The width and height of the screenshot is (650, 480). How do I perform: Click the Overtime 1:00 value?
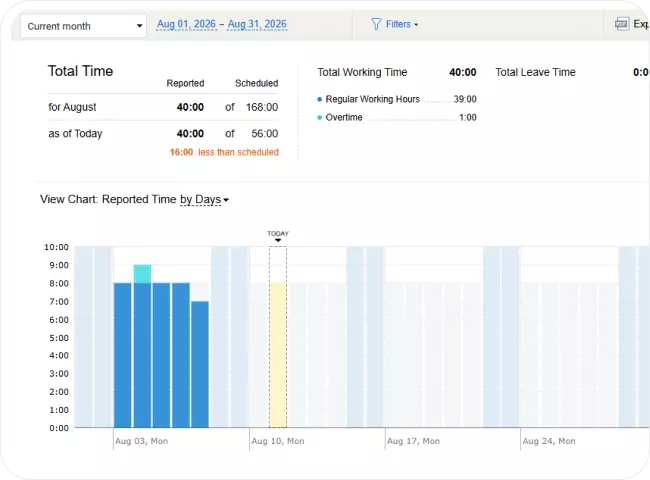pyautogui.click(x=468, y=117)
